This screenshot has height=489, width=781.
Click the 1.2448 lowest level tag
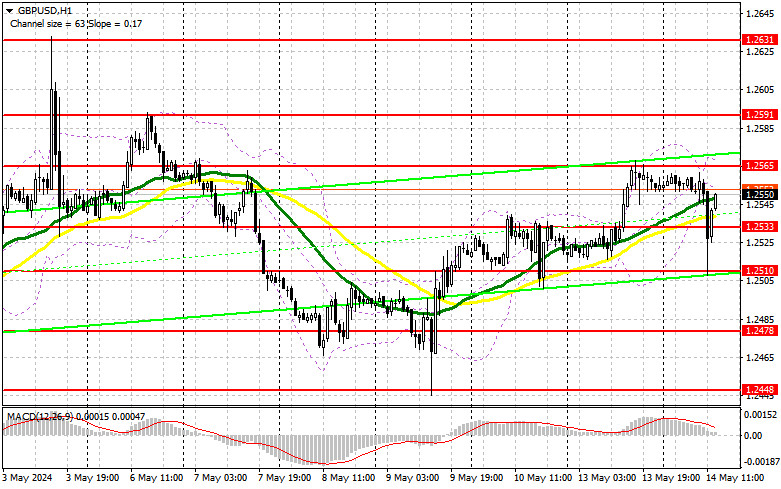[x=760, y=390]
